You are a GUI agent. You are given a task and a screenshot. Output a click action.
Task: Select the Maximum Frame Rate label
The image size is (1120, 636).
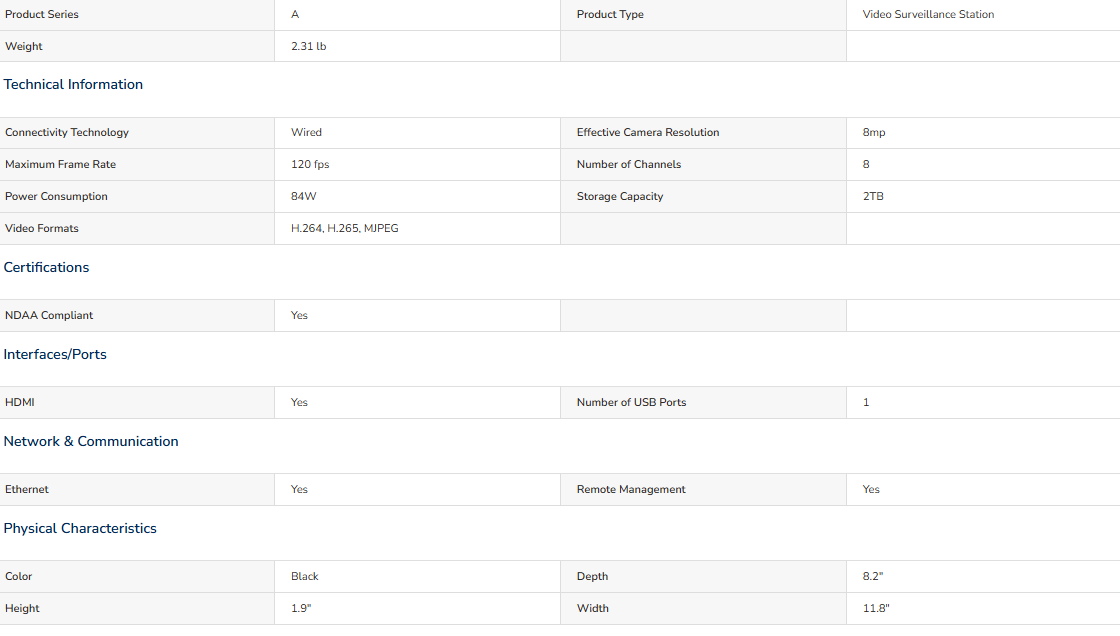[60, 165]
